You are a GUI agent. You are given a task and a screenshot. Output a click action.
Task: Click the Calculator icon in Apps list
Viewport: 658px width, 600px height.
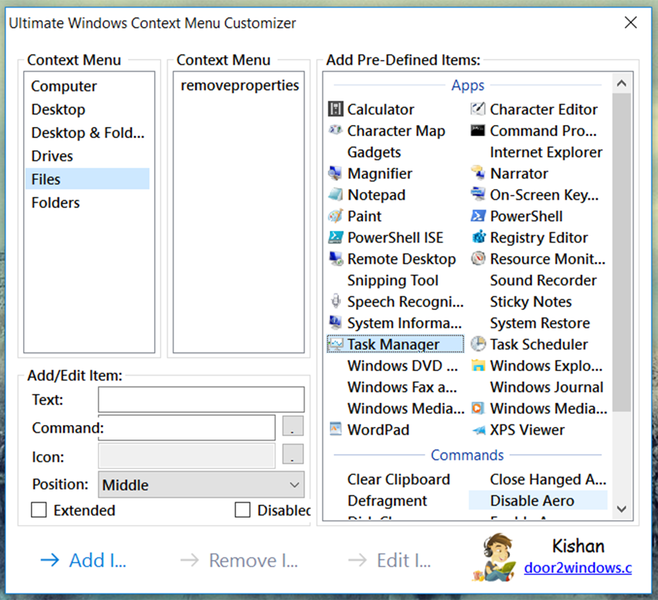point(335,109)
